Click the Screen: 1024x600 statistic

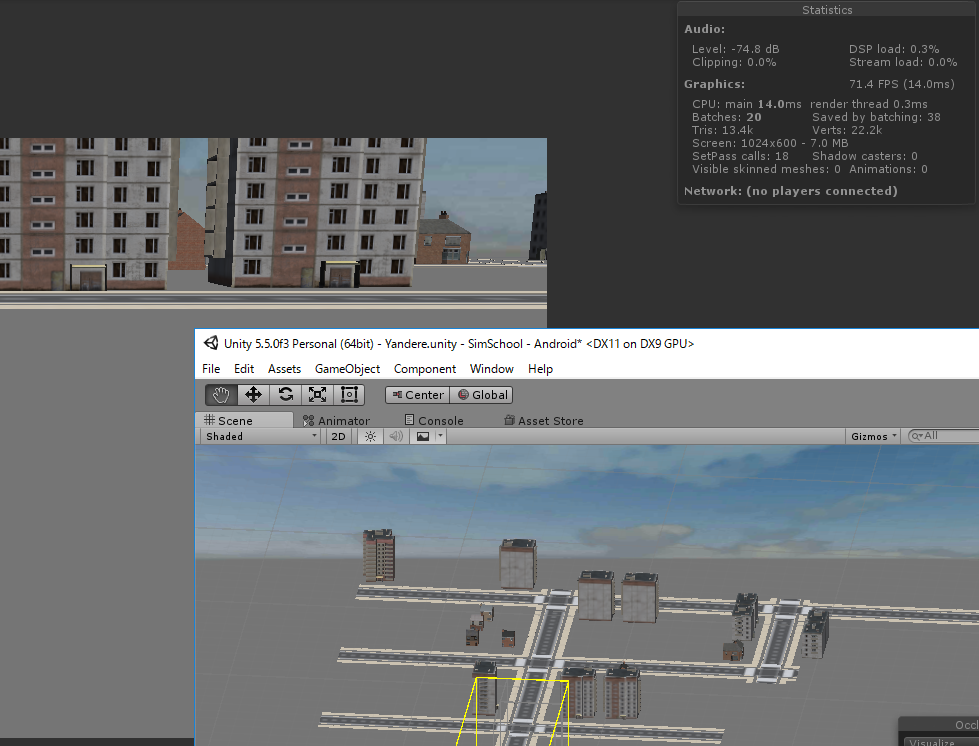(770, 143)
